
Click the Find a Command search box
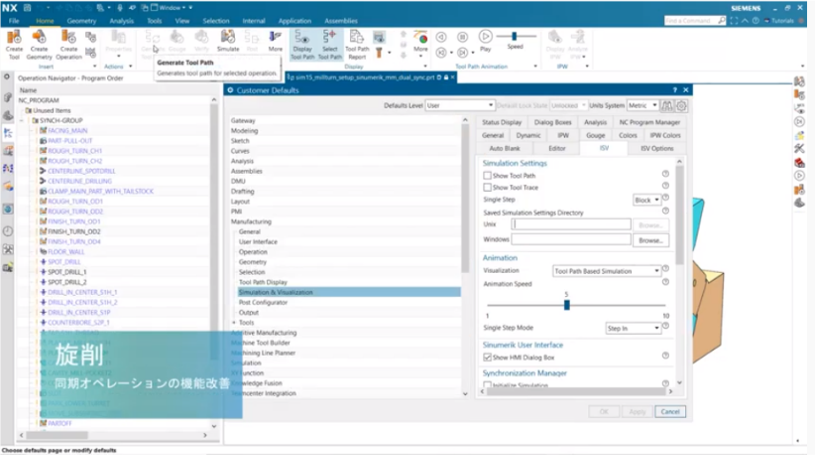pyautogui.click(x=690, y=21)
